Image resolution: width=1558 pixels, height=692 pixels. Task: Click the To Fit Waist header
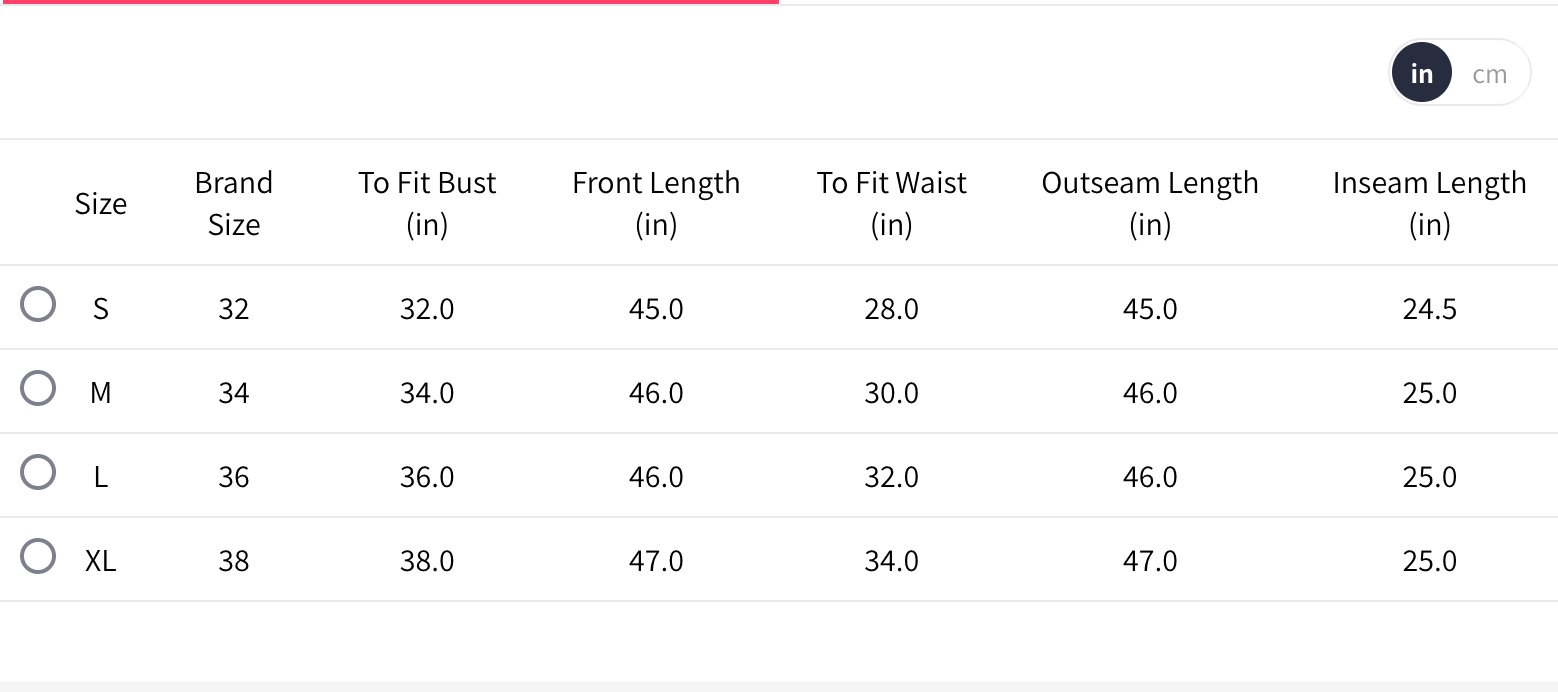[891, 204]
